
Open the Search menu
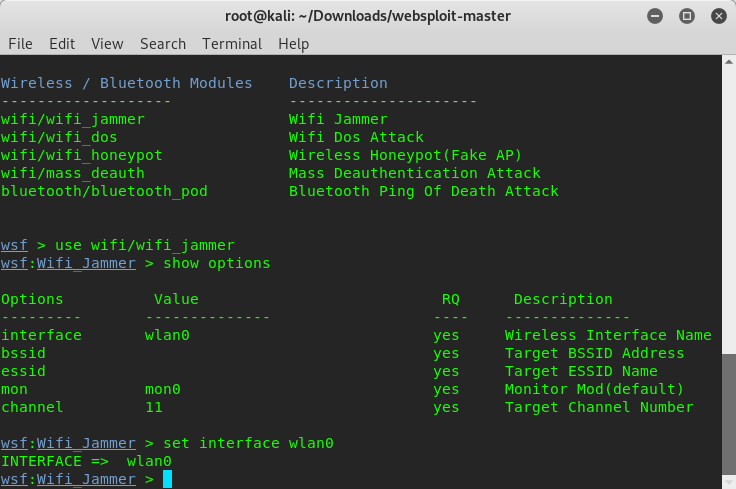(163, 44)
